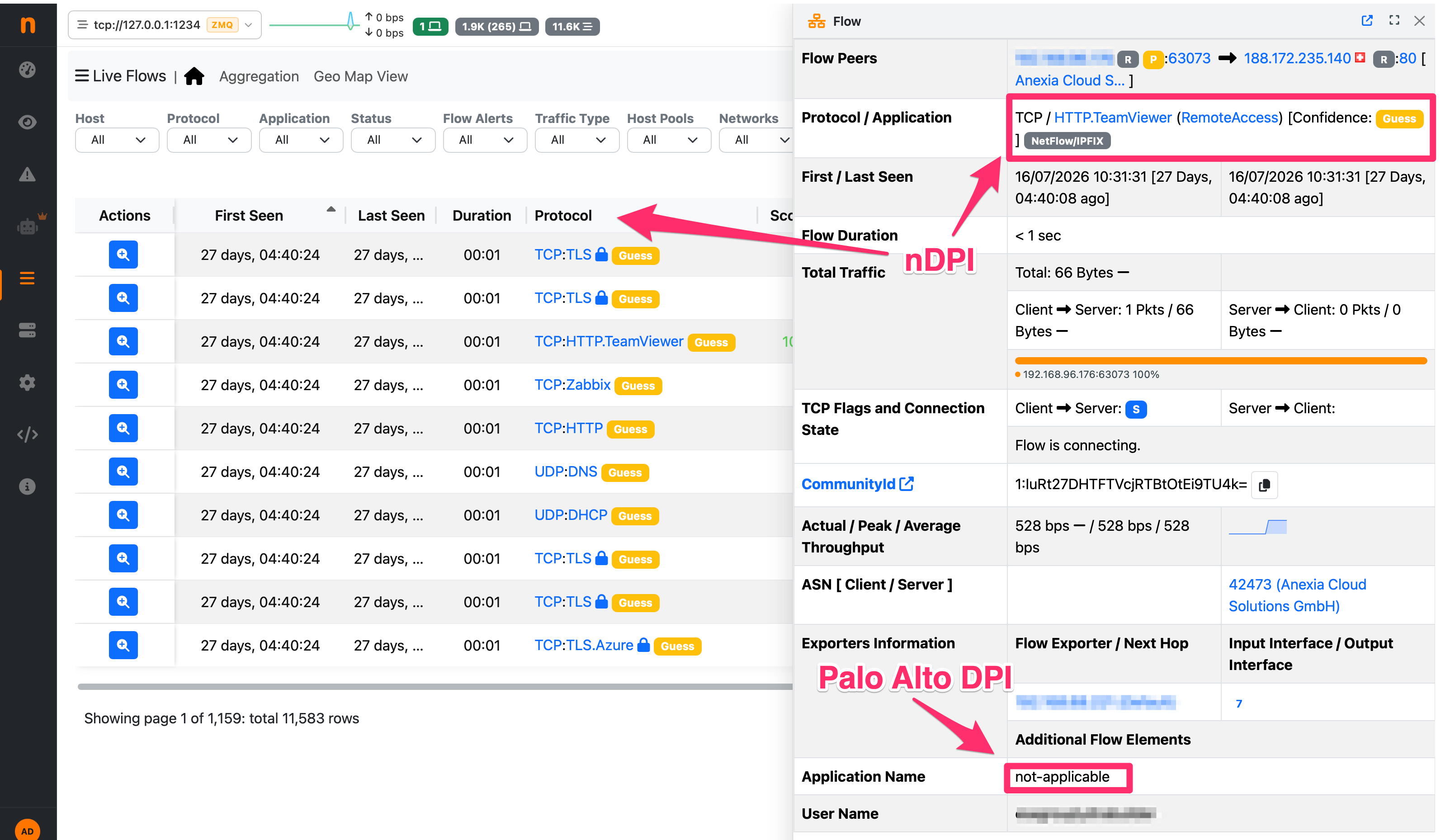The height and width of the screenshot is (840, 1455).
Task: Open the UDP:DNS protocol link
Action: coord(565,472)
